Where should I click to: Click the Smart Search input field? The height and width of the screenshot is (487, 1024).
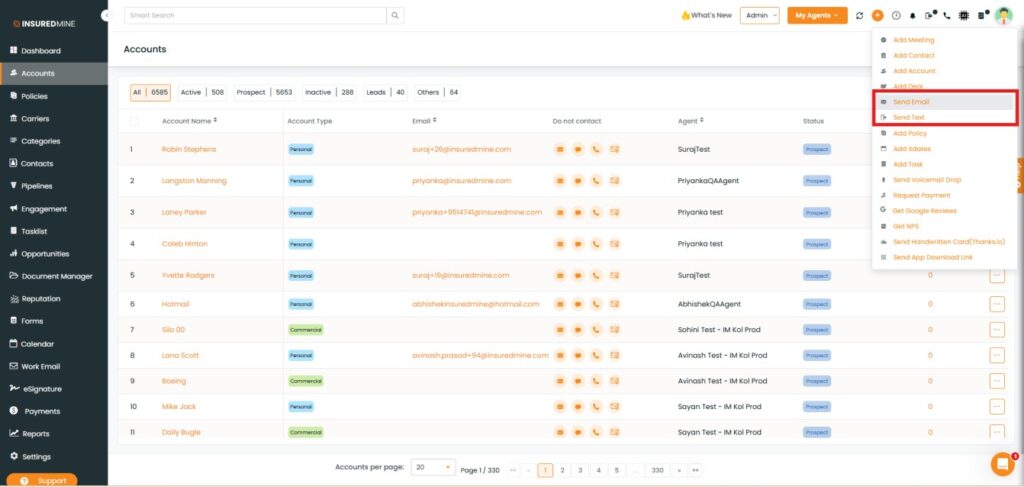tap(255, 16)
